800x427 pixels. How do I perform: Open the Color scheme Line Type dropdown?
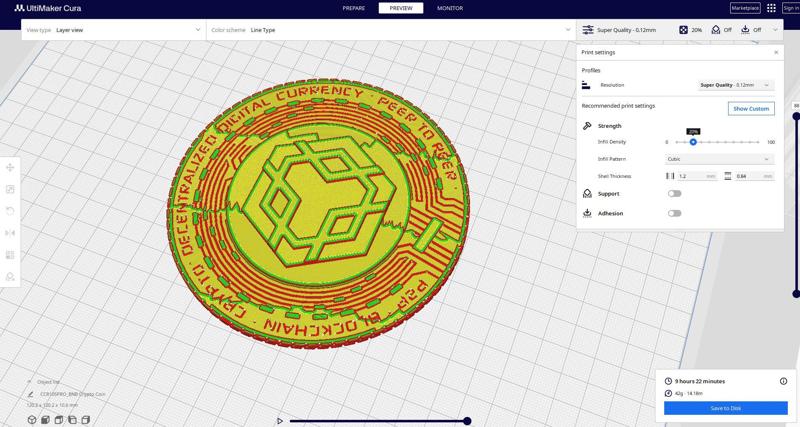point(391,30)
